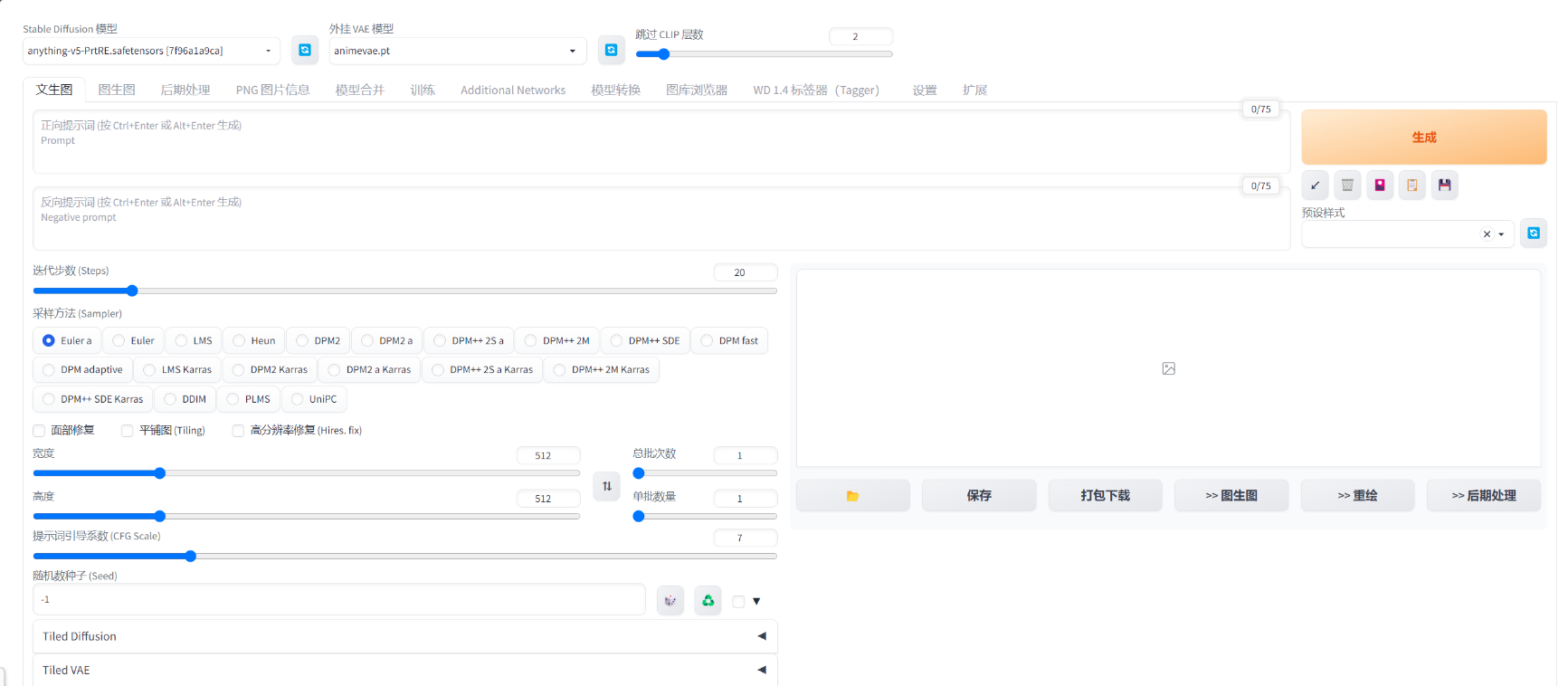Select the Heun sampler option

(254, 340)
